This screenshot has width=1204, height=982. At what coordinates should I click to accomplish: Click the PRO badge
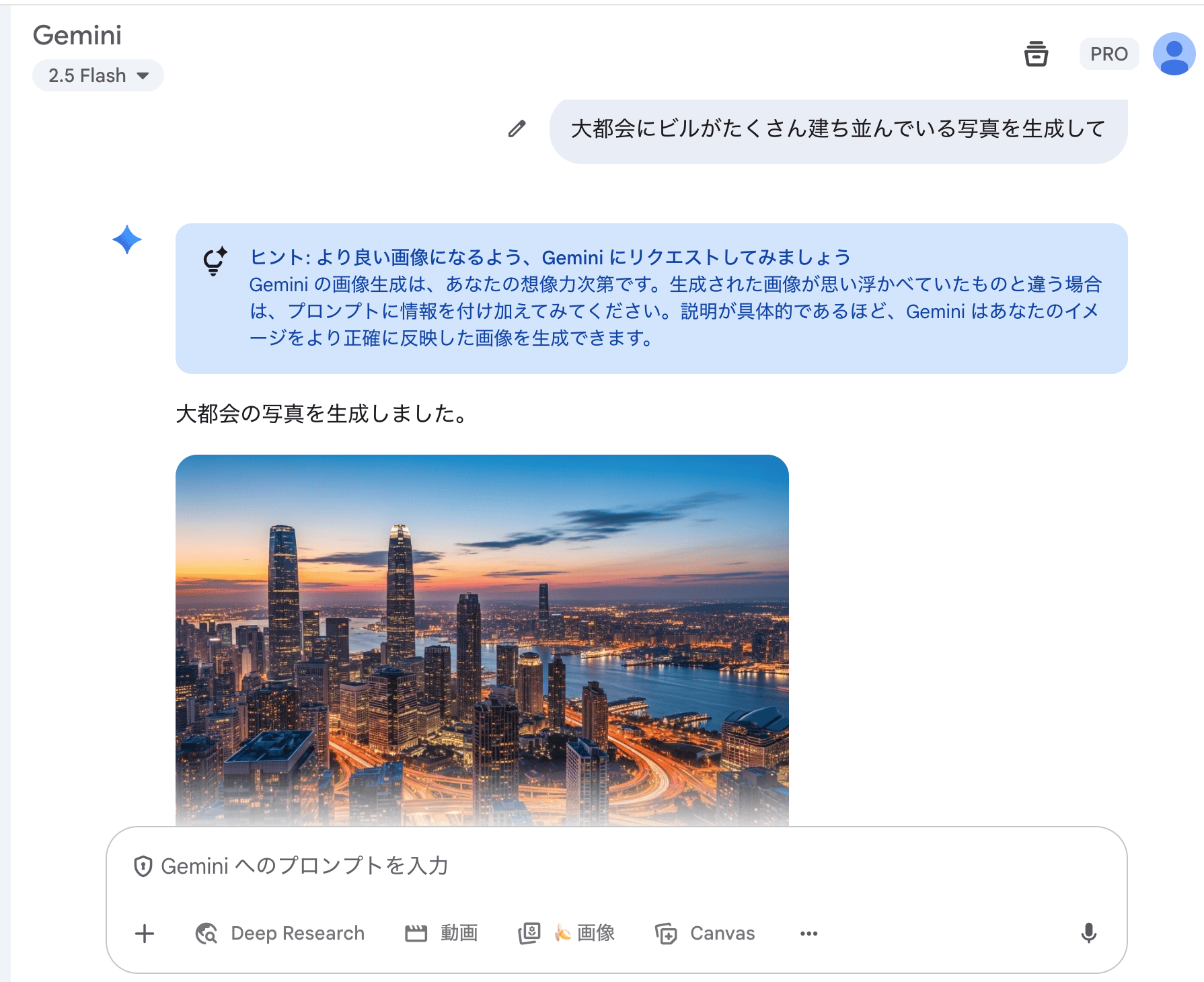1108,54
